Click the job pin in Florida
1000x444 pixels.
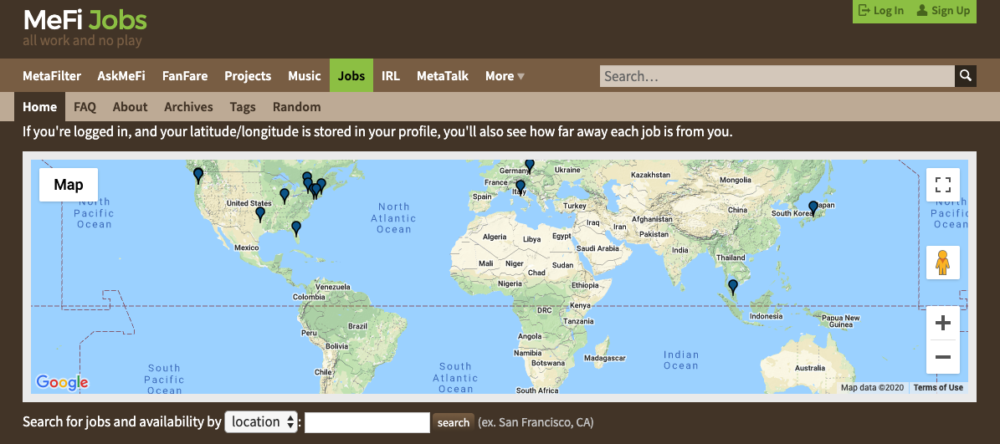[296, 228]
